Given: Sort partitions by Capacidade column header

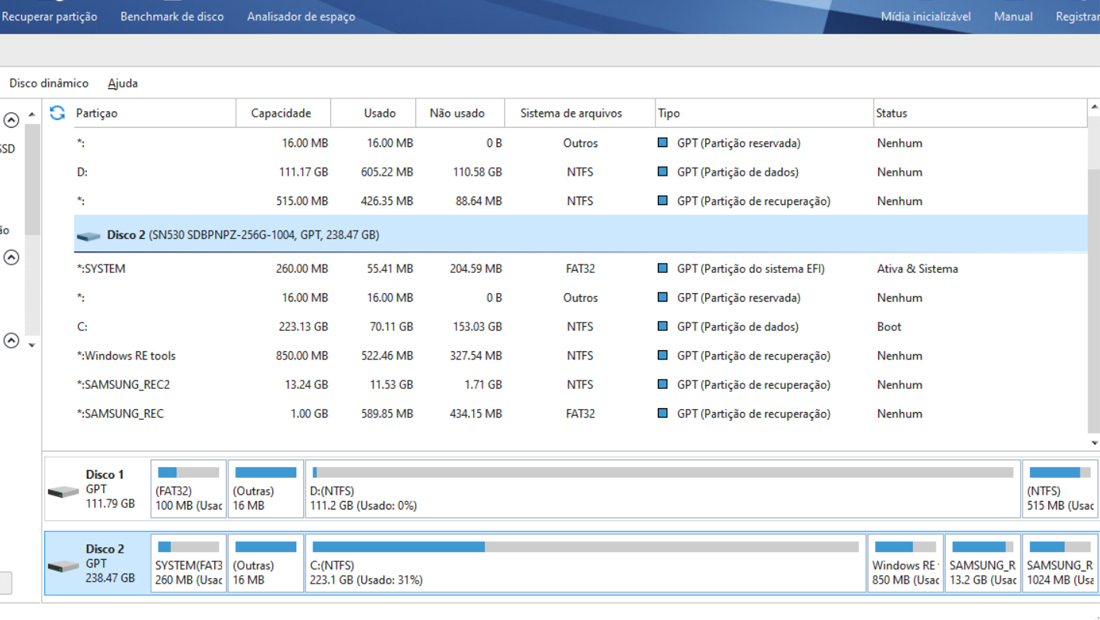Looking at the screenshot, I should tap(283, 113).
